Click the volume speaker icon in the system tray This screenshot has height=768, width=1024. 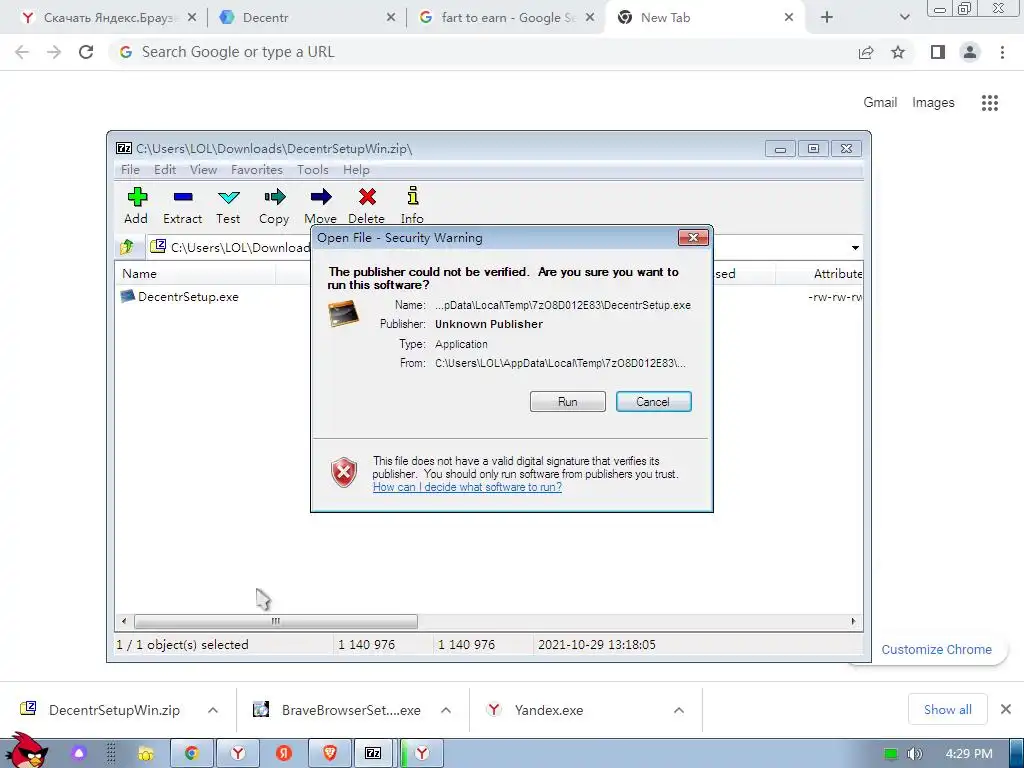pyautogui.click(x=914, y=754)
